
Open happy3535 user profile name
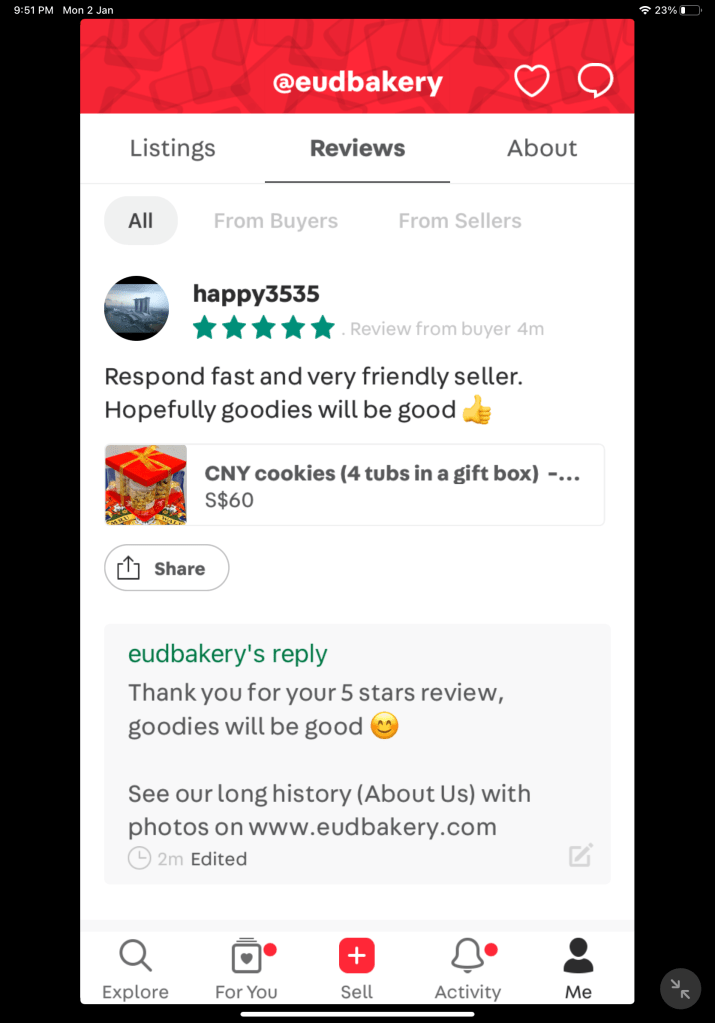(256, 294)
